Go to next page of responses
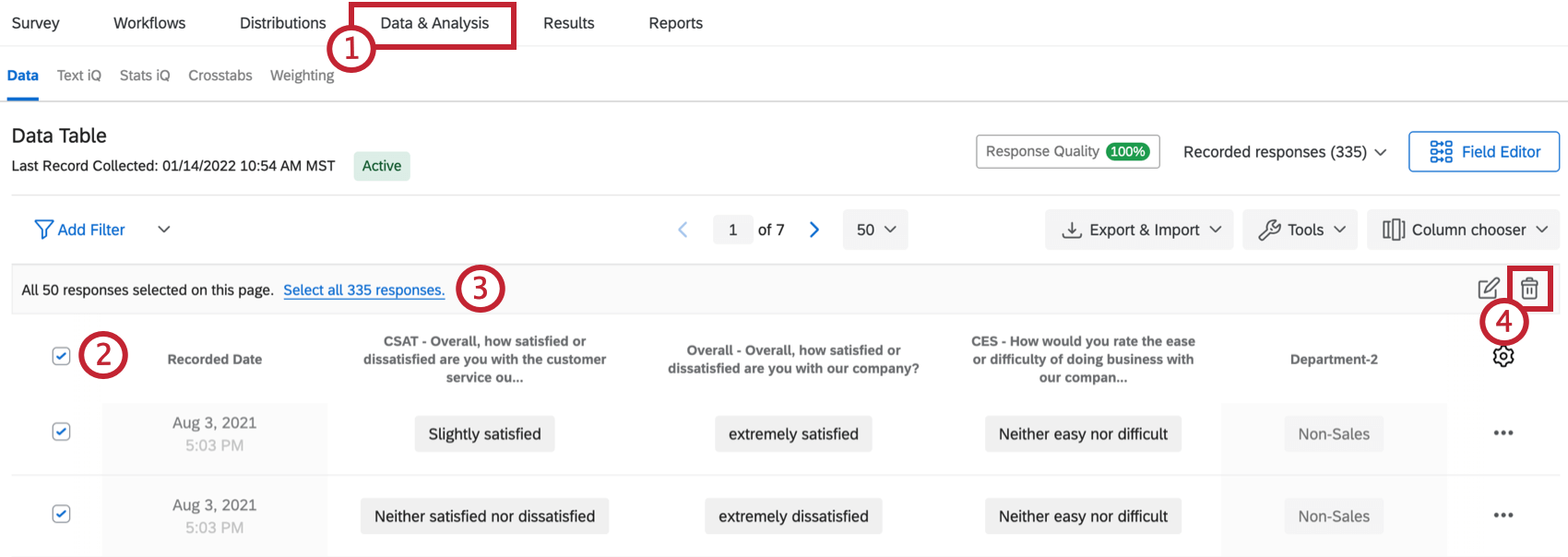The width and height of the screenshot is (1568, 557). pyautogui.click(x=814, y=230)
